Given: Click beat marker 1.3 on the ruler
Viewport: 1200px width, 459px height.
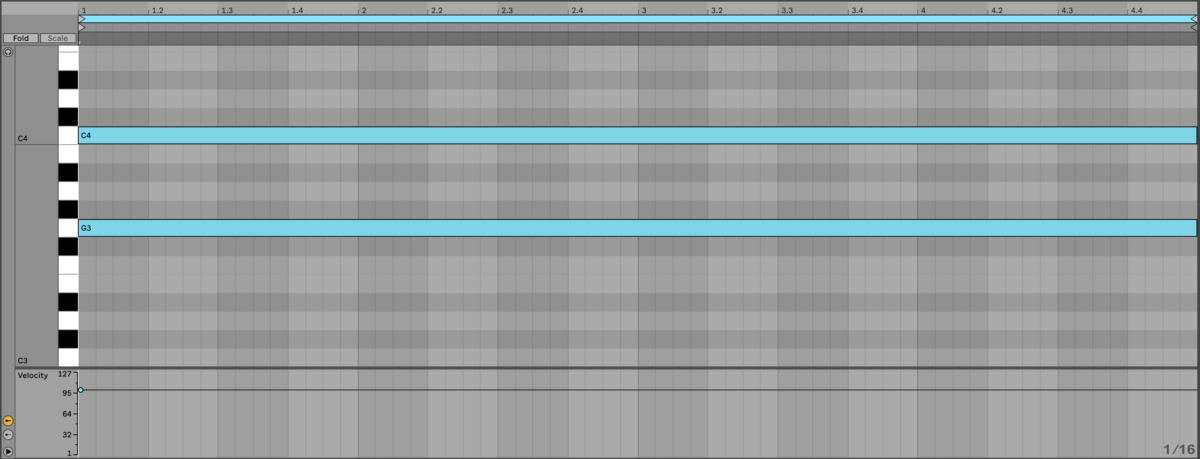Looking at the screenshot, I should click(x=227, y=10).
